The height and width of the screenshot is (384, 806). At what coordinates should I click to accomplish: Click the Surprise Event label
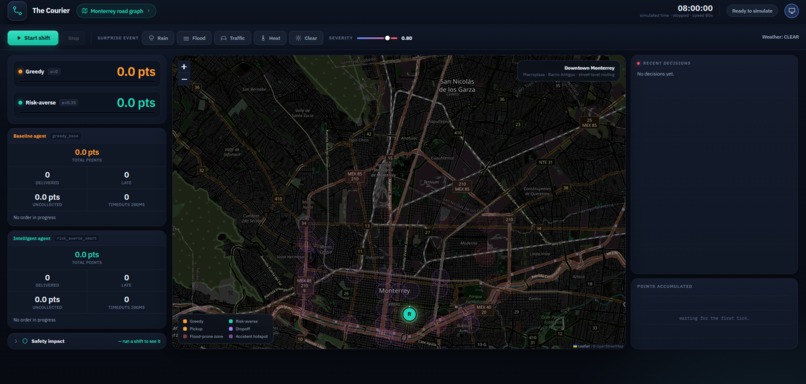click(118, 38)
